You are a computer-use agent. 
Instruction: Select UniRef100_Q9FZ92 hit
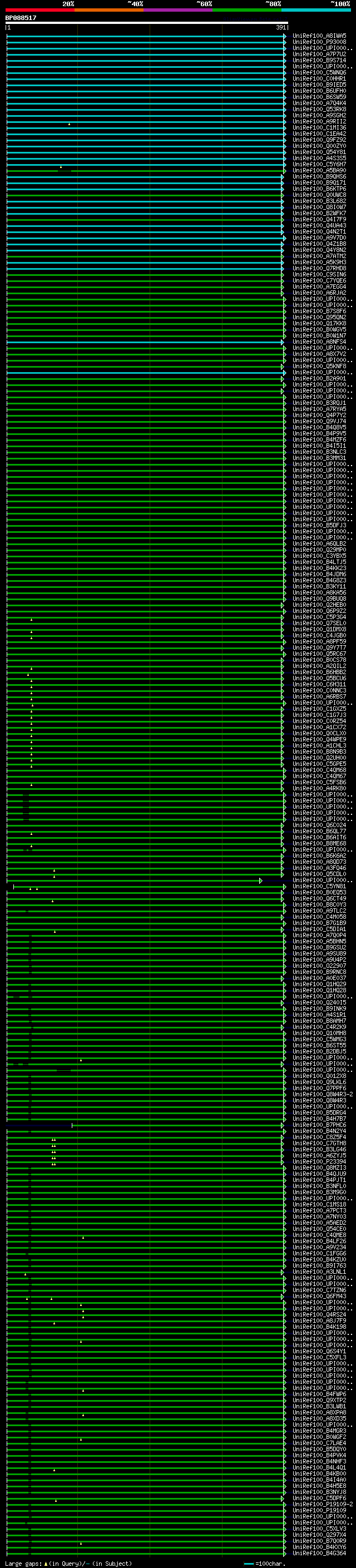point(319,140)
